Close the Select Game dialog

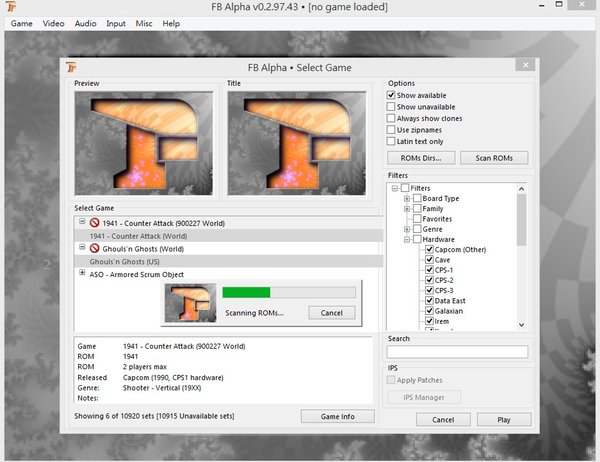click(521, 66)
